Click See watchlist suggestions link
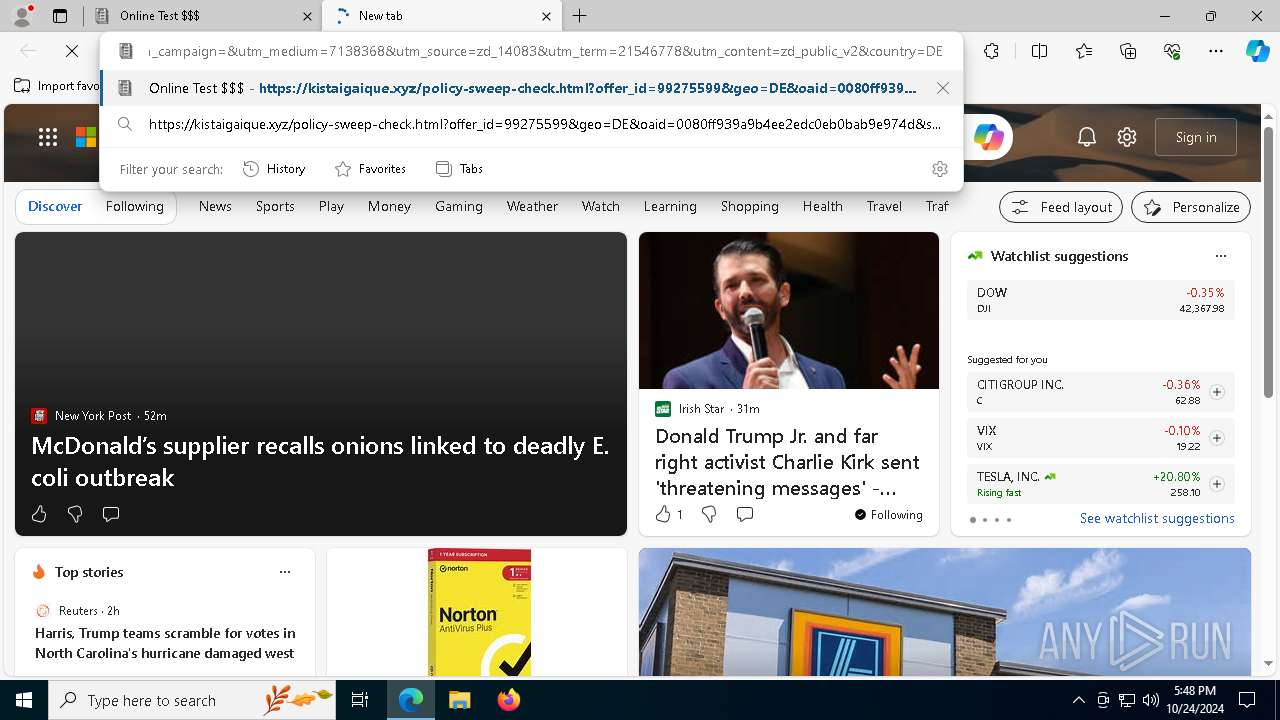The image size is (1280, 720). [x=1157, y=518]
